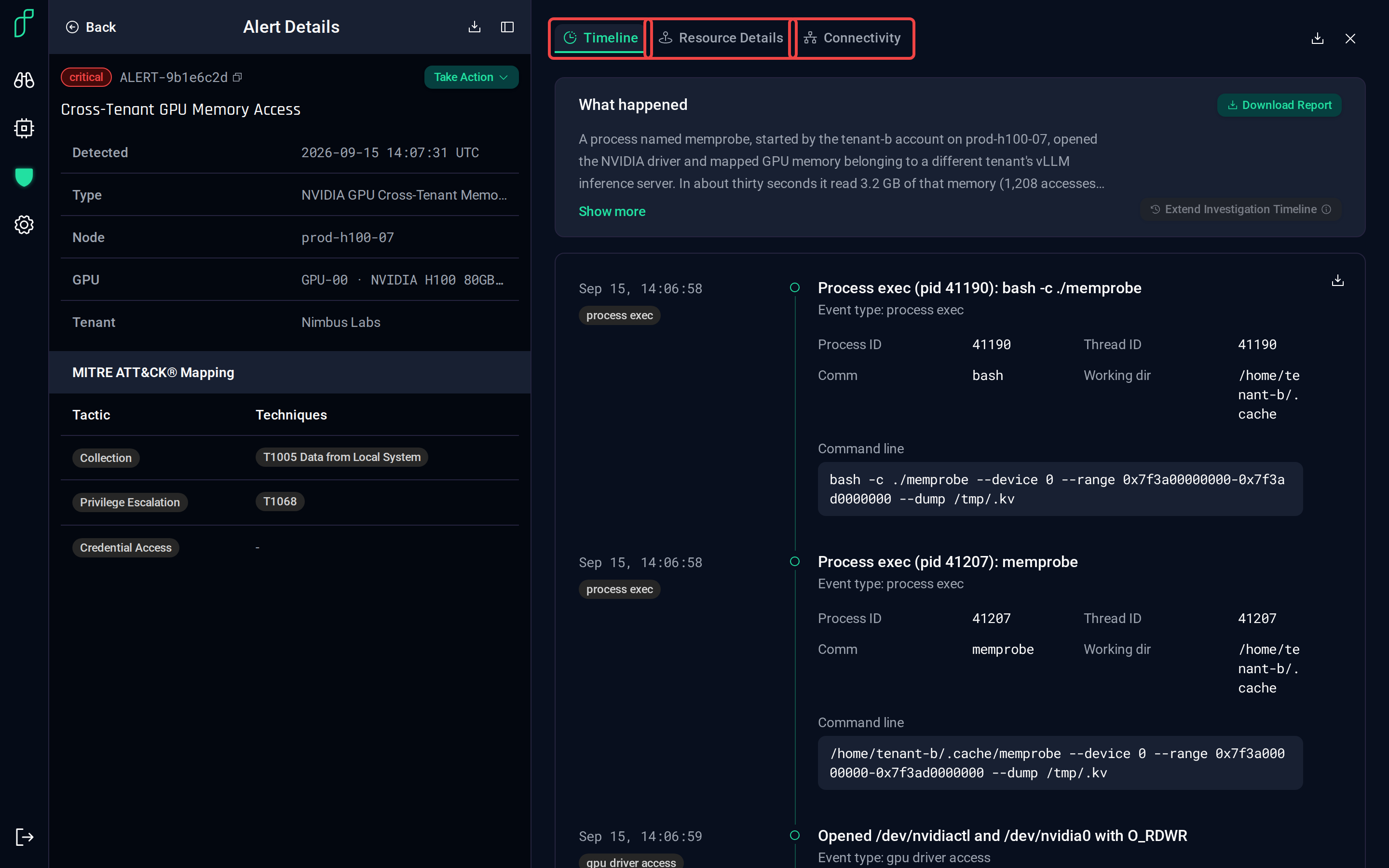Open the GPU chip sidebar icon

click(x=24, y=128)
